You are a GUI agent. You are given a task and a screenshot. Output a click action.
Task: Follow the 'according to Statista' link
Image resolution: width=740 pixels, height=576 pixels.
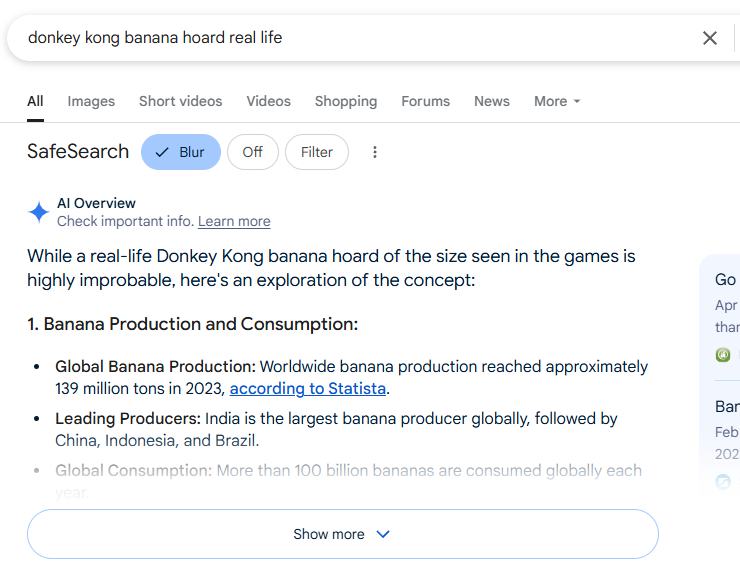307,389
